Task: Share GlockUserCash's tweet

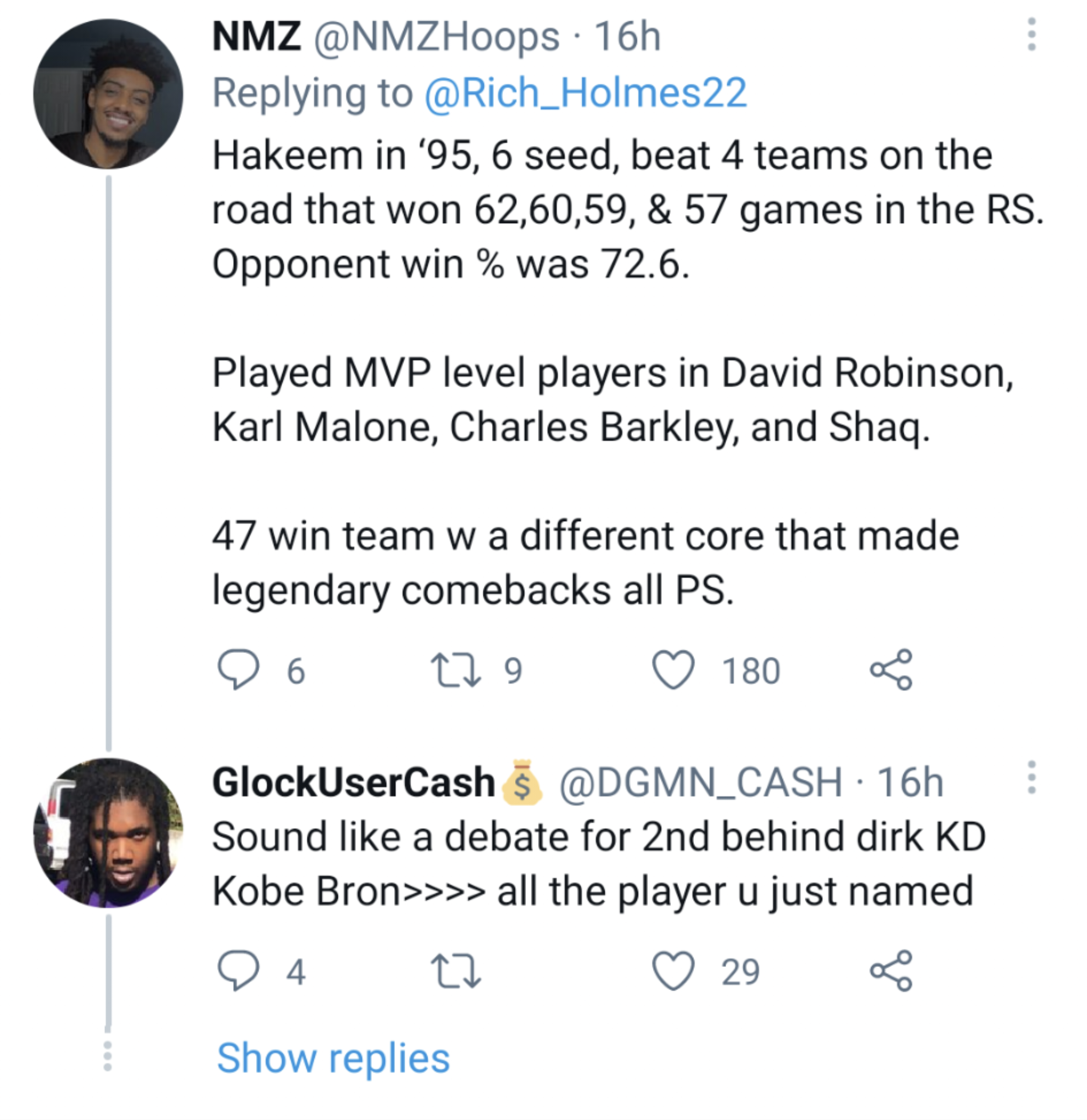Action: tap(891, 971)
